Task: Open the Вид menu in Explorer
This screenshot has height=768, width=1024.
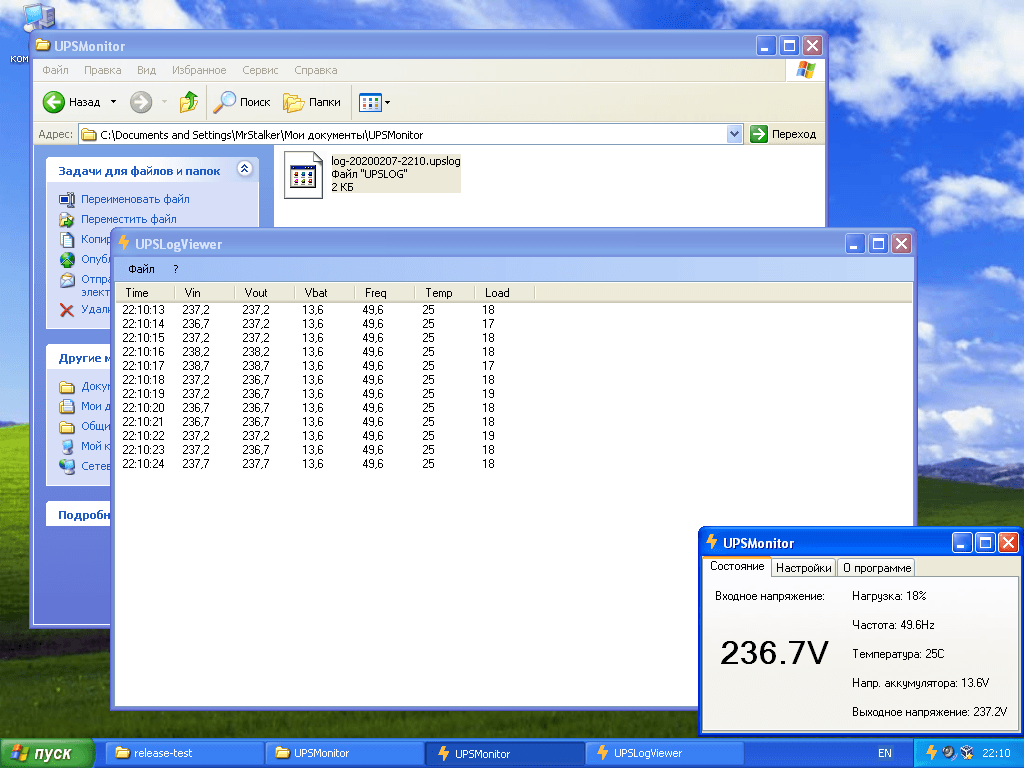Action: click(146, 70)
